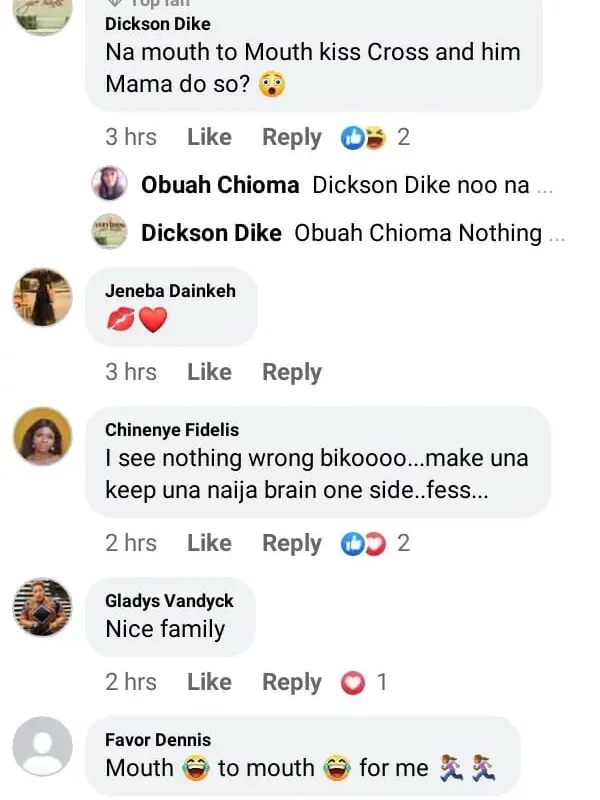Like Jeneba Dainkeh's comment
This screenshot has width=600, height=800.
coord(209,372)
